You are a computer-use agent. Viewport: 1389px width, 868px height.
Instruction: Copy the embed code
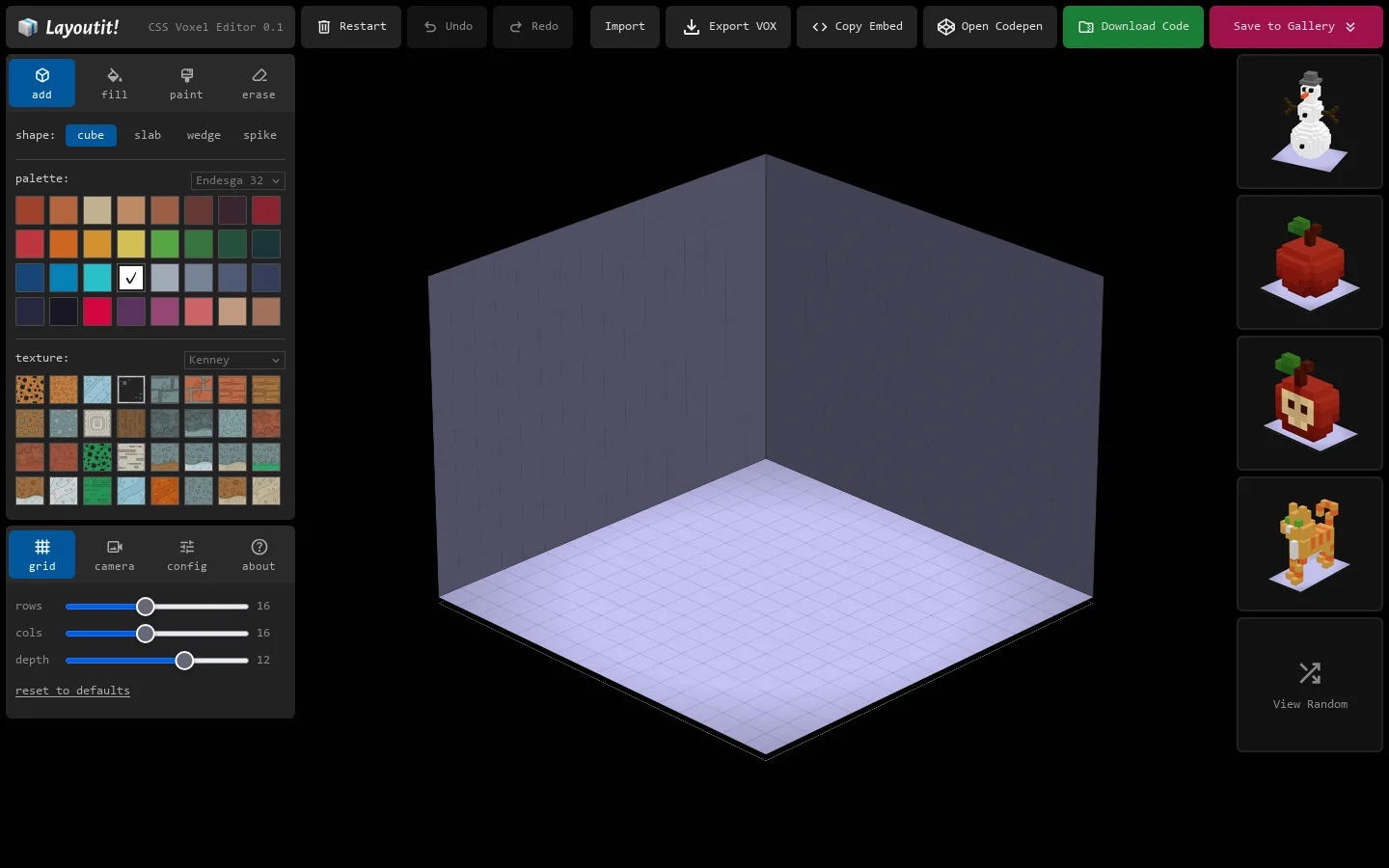tap(857, 27)
